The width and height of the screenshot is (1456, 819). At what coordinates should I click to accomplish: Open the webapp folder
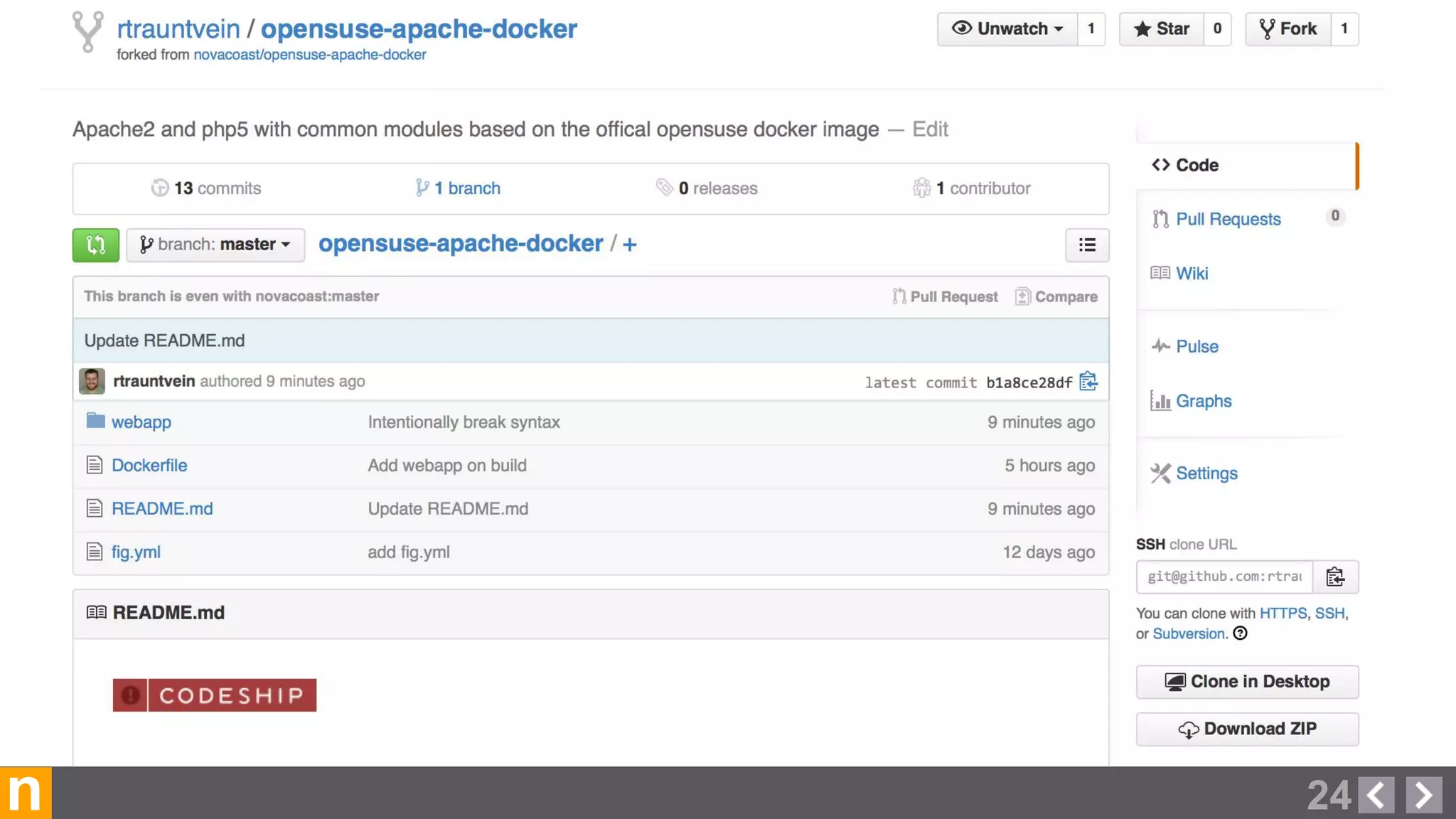(141, 422)
